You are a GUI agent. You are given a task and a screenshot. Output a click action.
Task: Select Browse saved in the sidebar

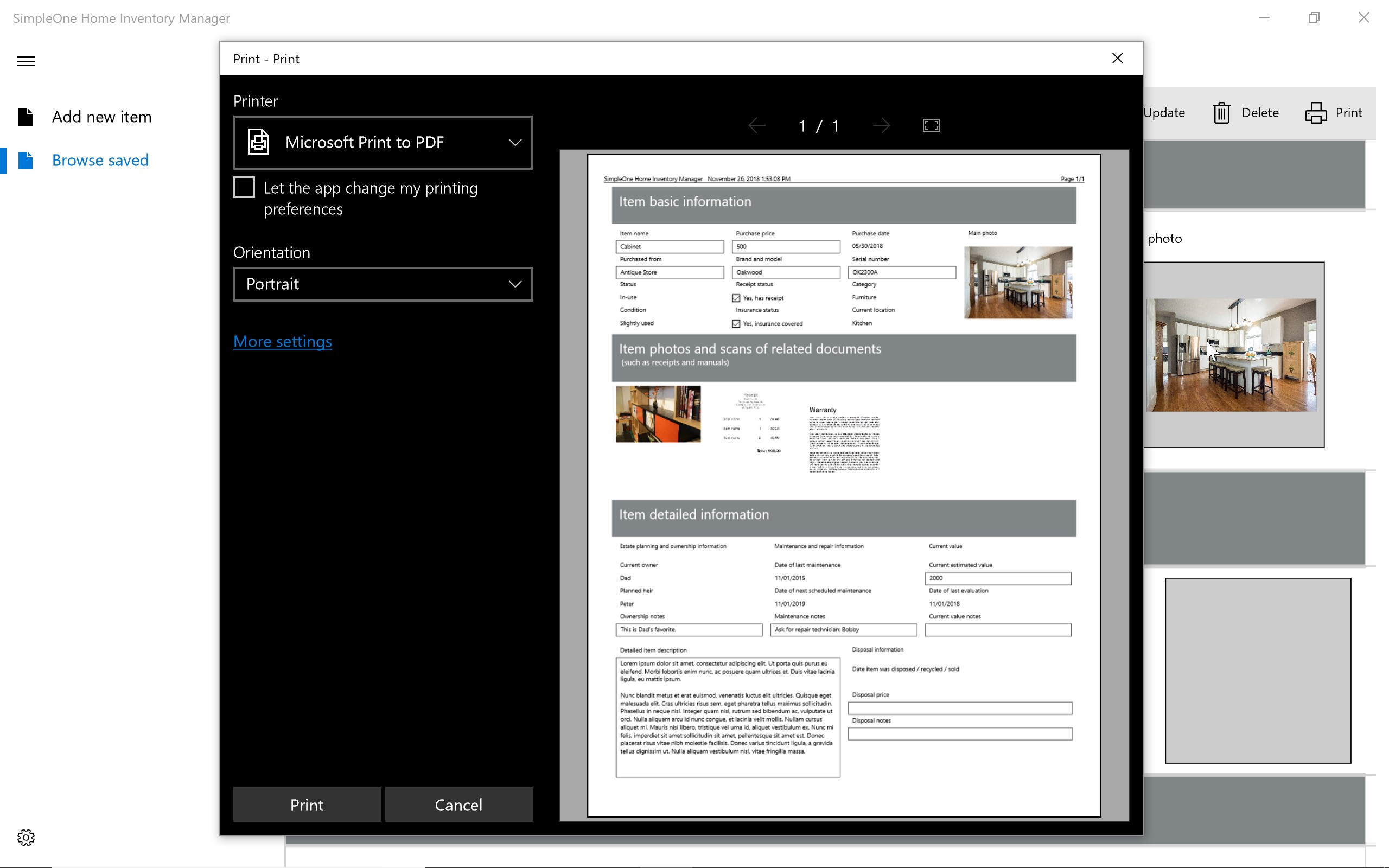coord(100,160)
